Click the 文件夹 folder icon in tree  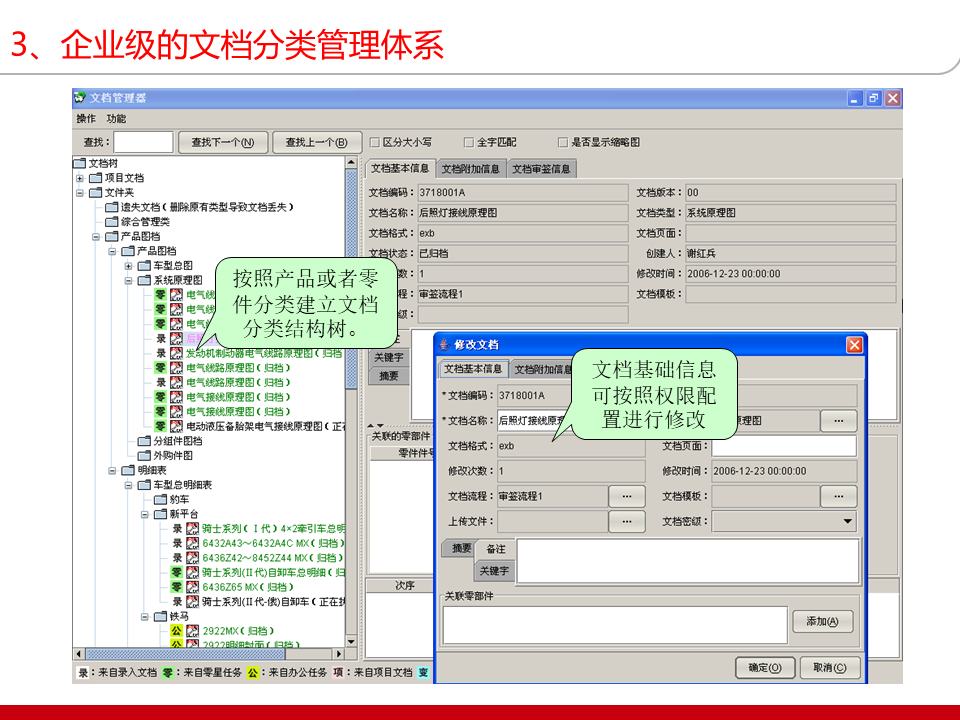[96, 193]
